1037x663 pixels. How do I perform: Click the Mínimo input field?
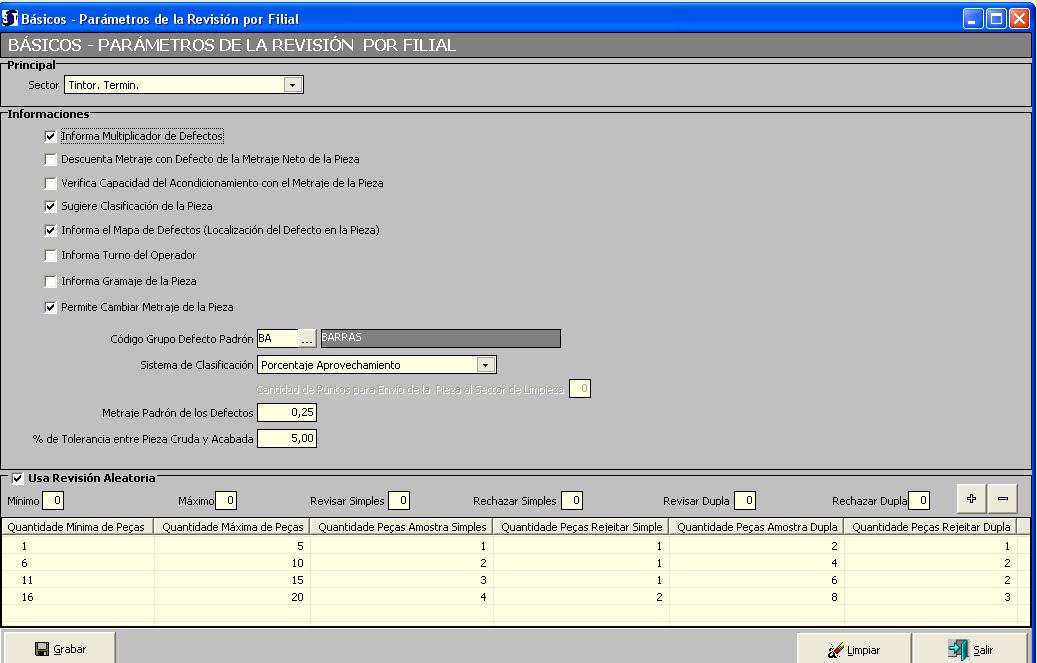coord(56,500)
